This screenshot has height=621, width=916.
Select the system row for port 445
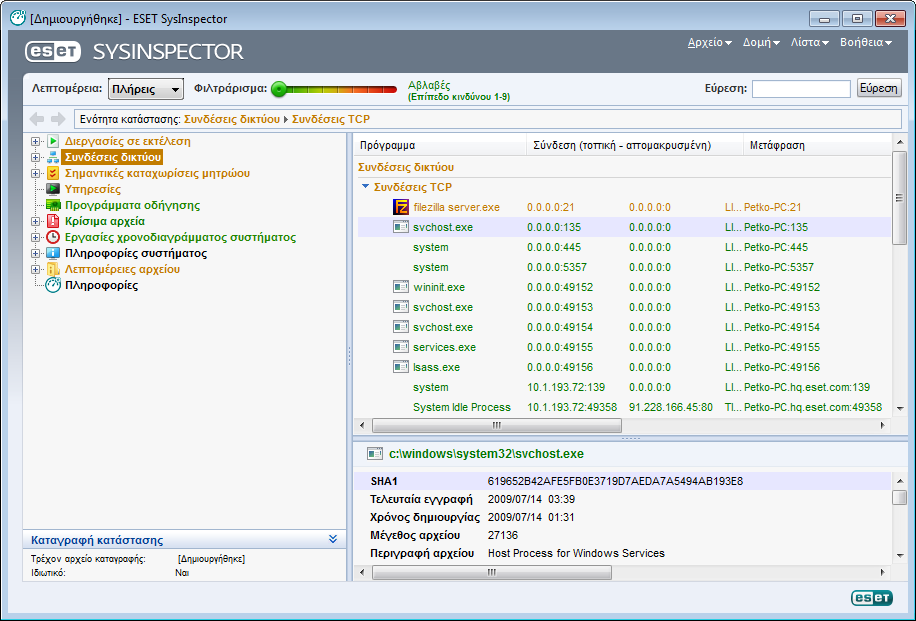click(x=624, y=247)
